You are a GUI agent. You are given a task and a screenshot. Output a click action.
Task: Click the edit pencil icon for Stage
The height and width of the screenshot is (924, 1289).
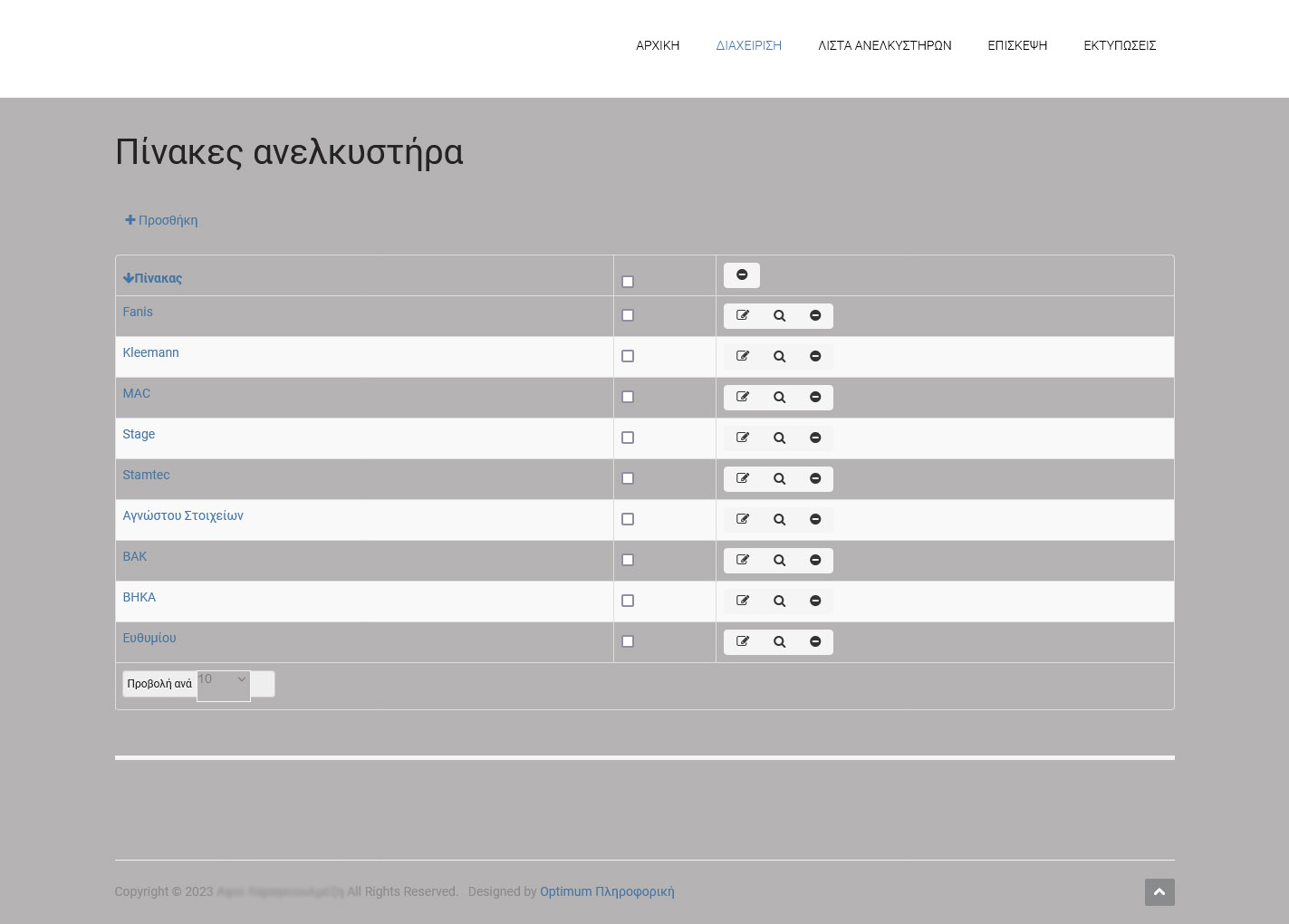[x=742, y=438]
